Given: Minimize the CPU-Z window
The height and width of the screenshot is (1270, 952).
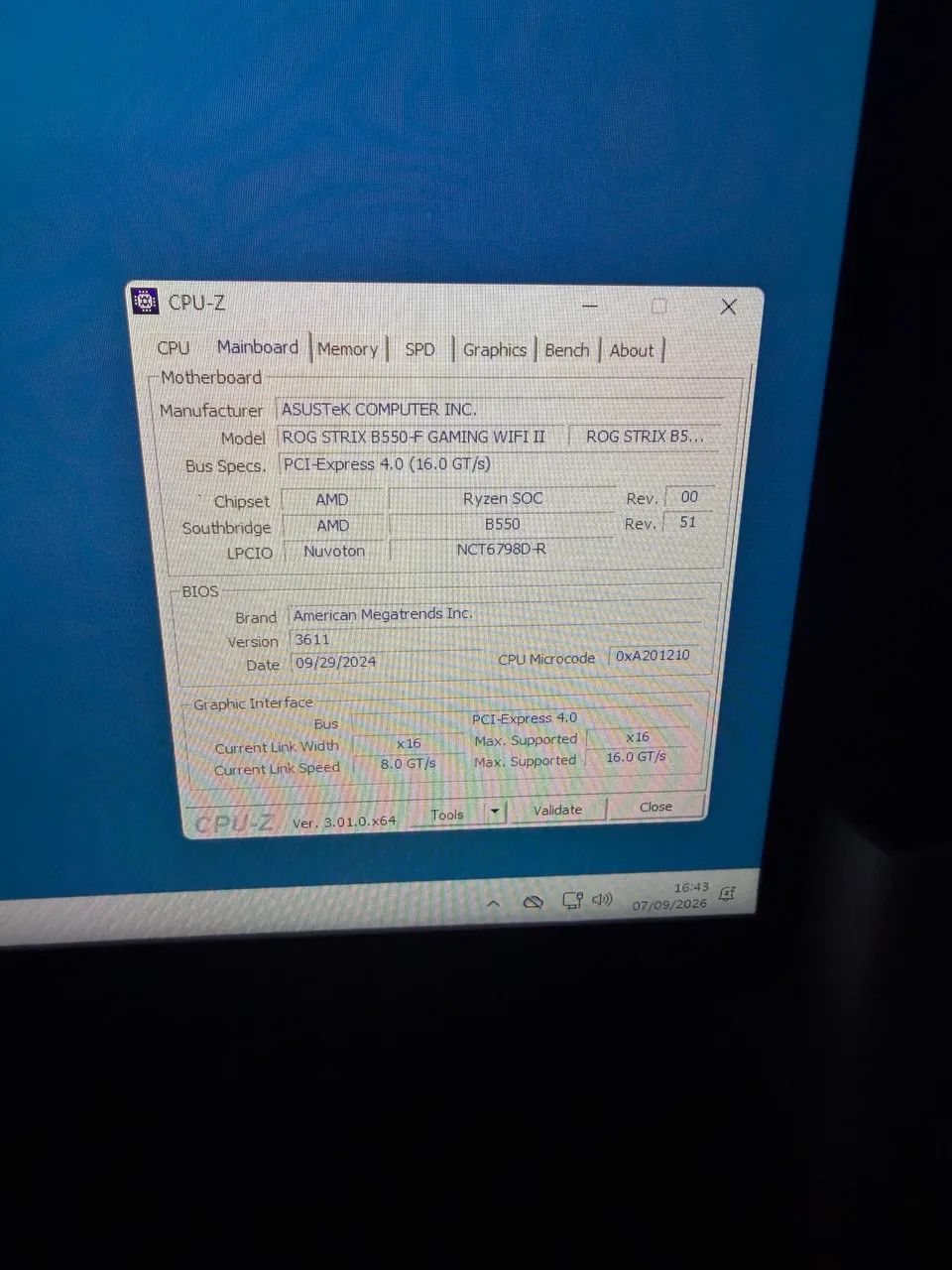Looking at the screenshot, I should (x=589, y=307).
